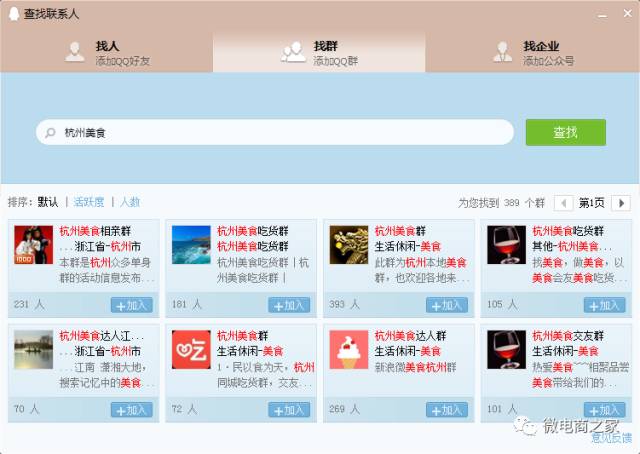
Task: Join the 269人 杭州美食达人群
Action: [447, 409]
